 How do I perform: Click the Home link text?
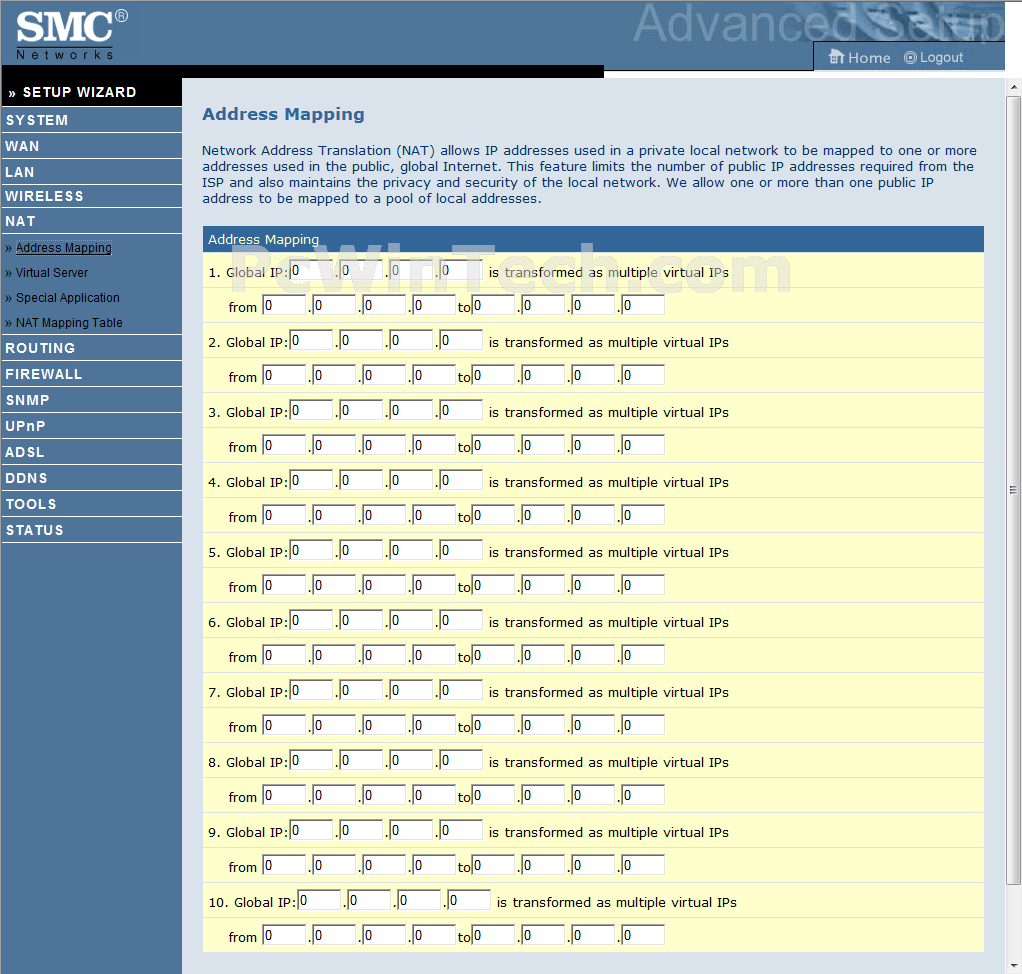tap(869, 57)
